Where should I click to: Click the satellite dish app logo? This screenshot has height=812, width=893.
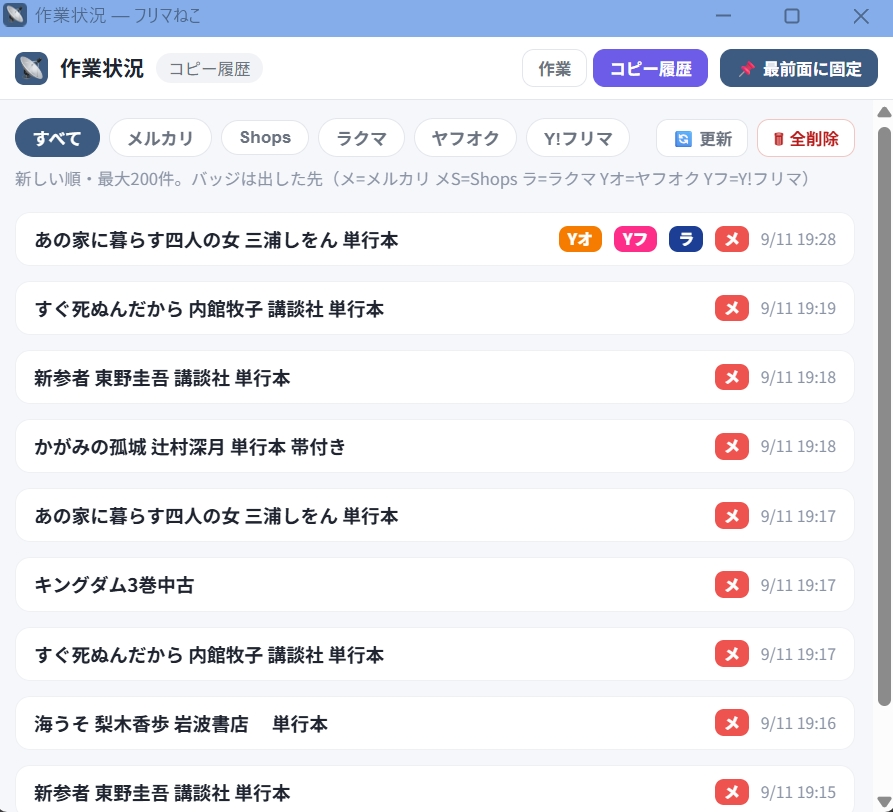pos(31,68)
